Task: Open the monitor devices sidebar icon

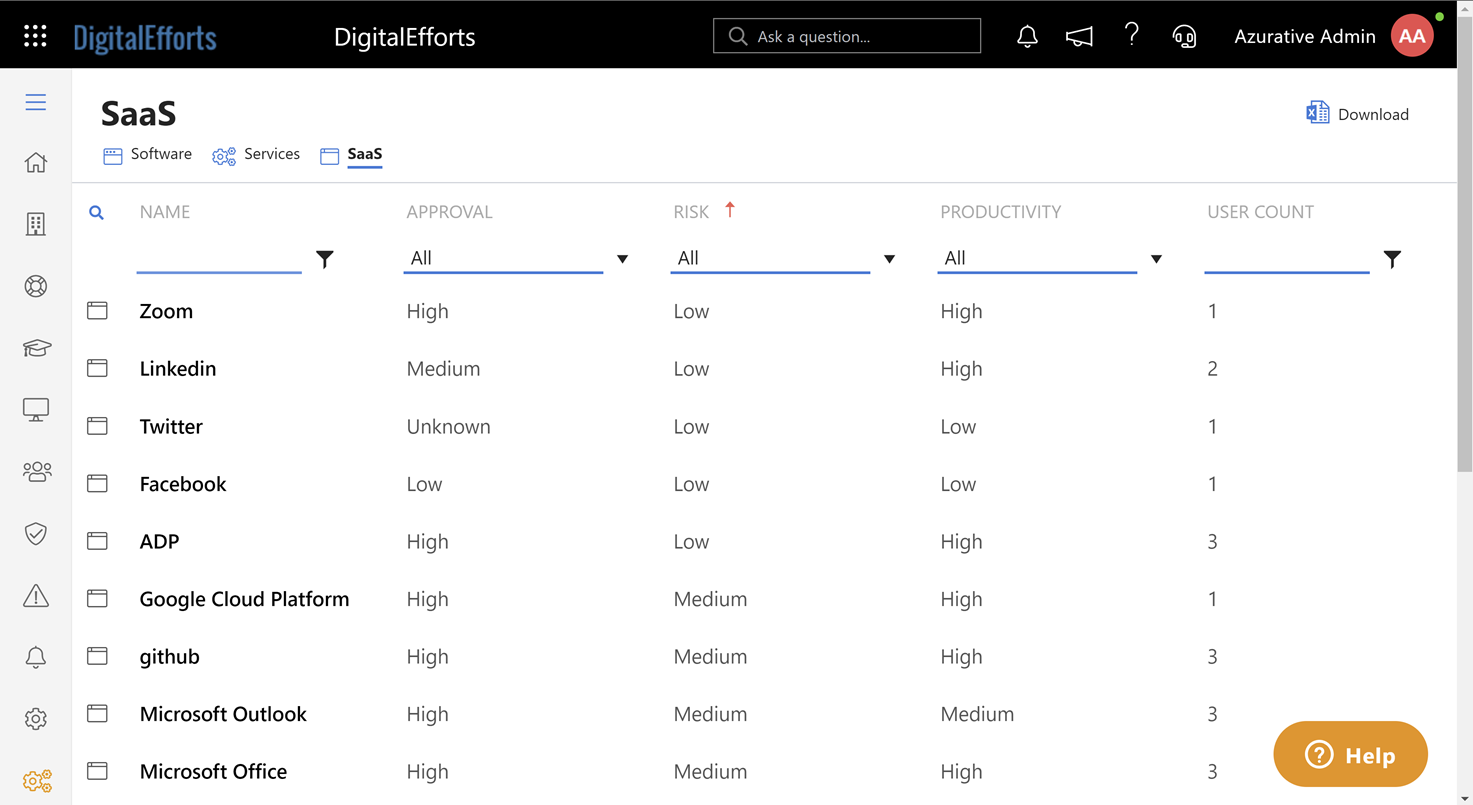Action: click(x=36, y=410)
